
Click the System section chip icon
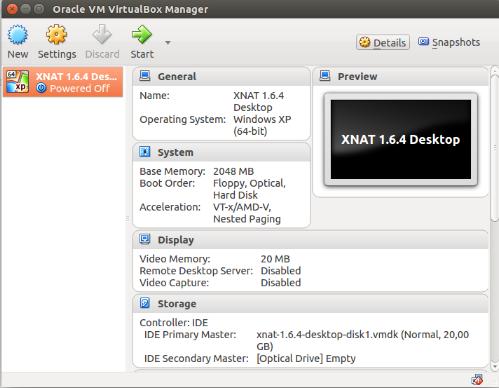click(x=145, y=152)
